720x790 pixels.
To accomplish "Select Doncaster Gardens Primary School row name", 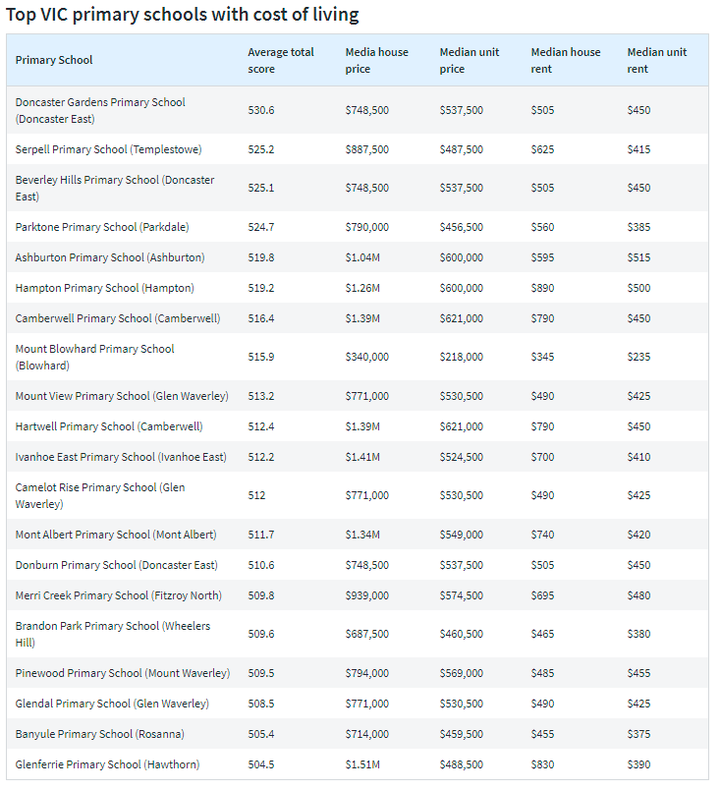I will coord(100,110).
